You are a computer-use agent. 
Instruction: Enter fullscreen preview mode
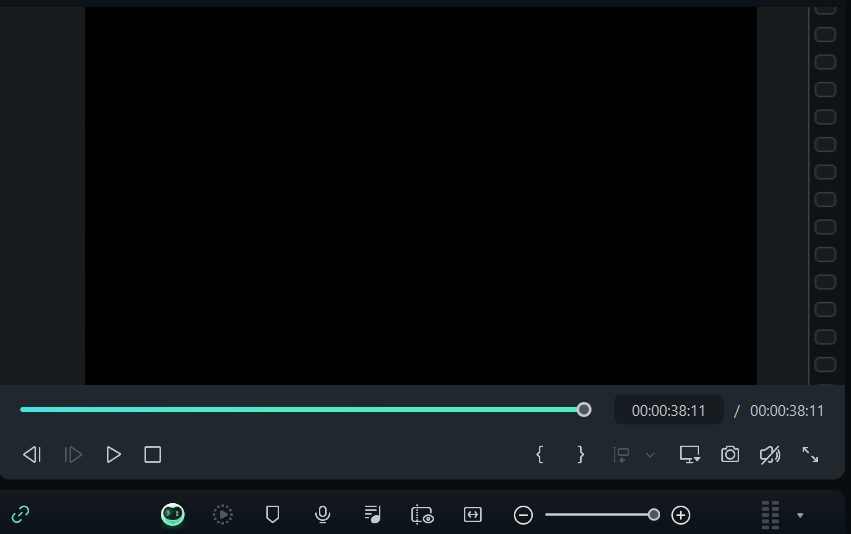(810, 455)
